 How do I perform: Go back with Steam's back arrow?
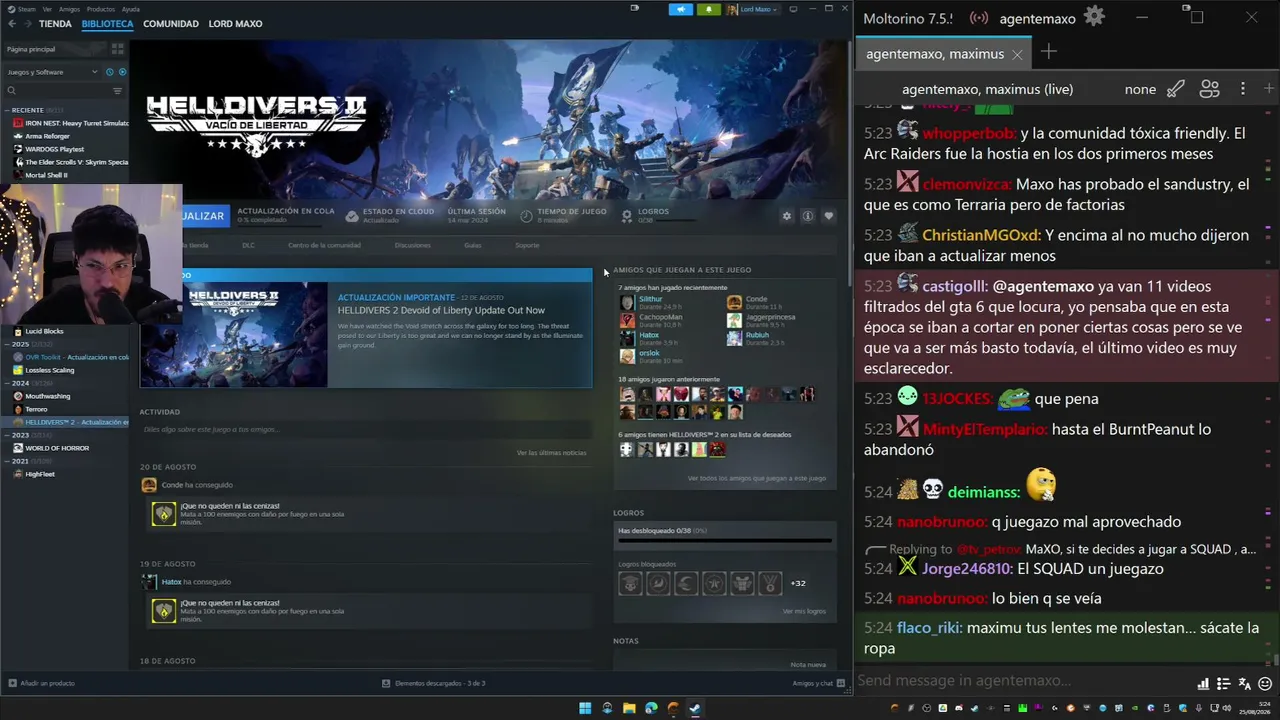[x=12, y=24]
